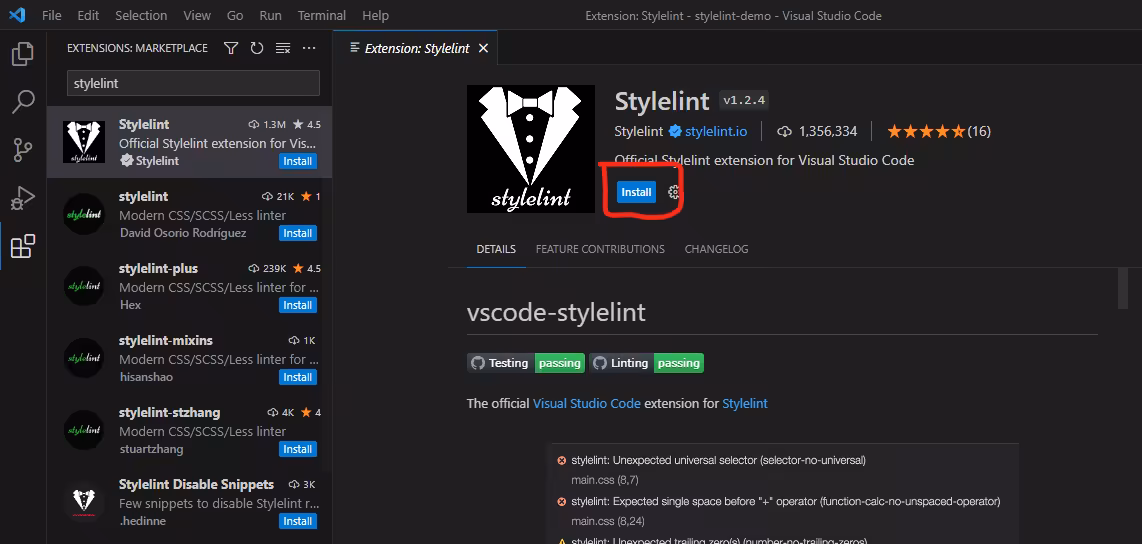Select the stylelint-mixins list entry
This screenshot has height=544, width=1142.
189,358
